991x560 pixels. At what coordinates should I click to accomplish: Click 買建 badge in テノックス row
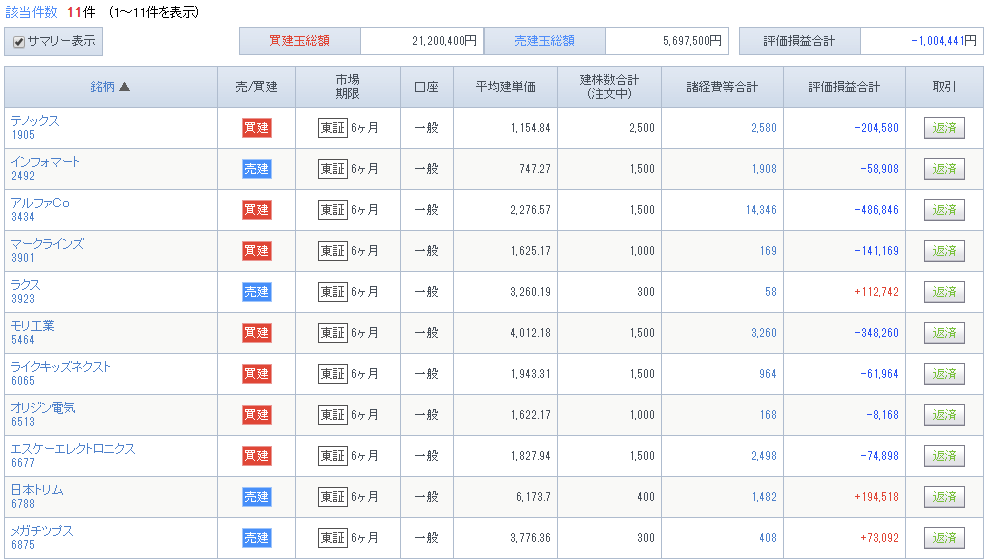point(257,128)
